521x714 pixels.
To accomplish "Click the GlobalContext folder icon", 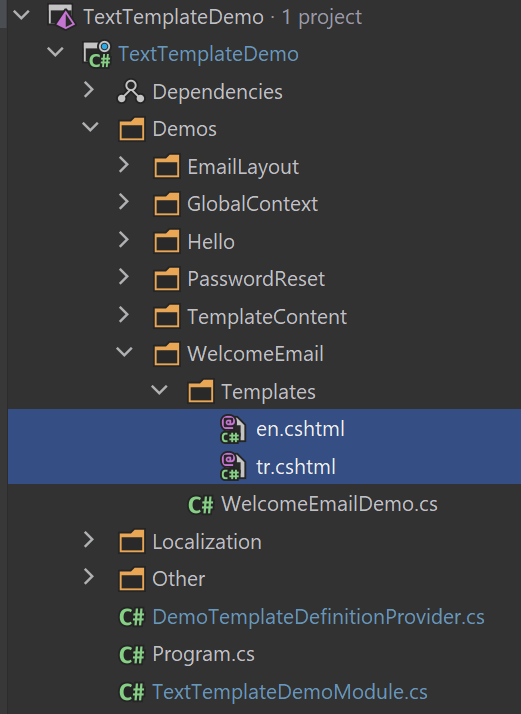I will coord(167,204).
